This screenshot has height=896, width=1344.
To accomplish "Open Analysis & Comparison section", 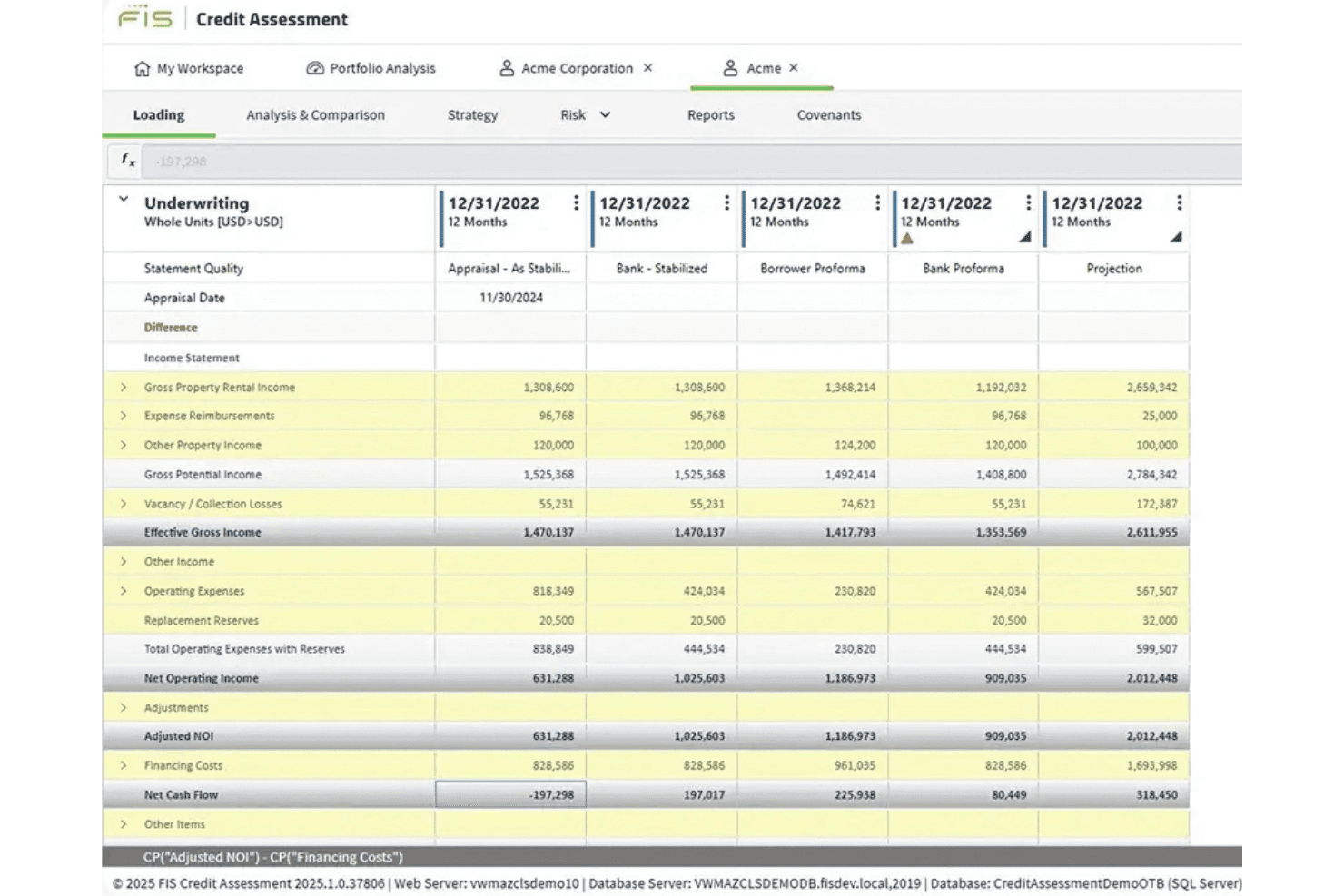I will coord(315,115).
